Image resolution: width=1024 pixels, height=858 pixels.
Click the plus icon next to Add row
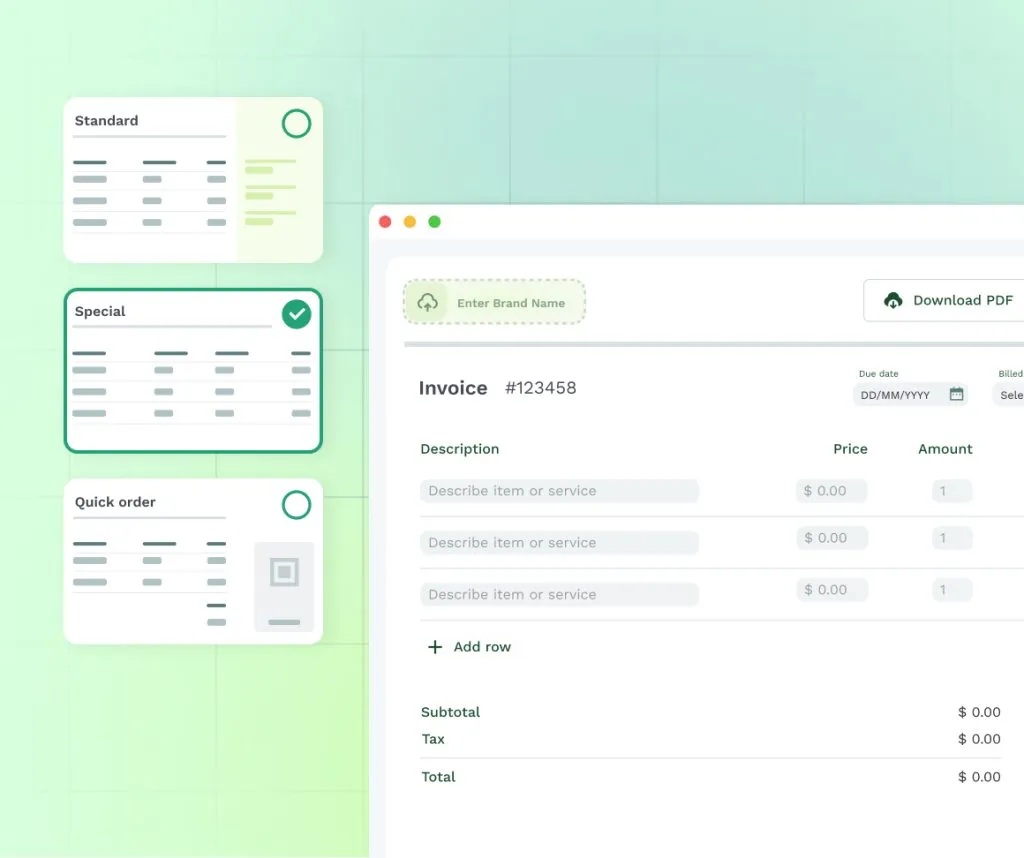pyautogui.click(x=435, y=647)
